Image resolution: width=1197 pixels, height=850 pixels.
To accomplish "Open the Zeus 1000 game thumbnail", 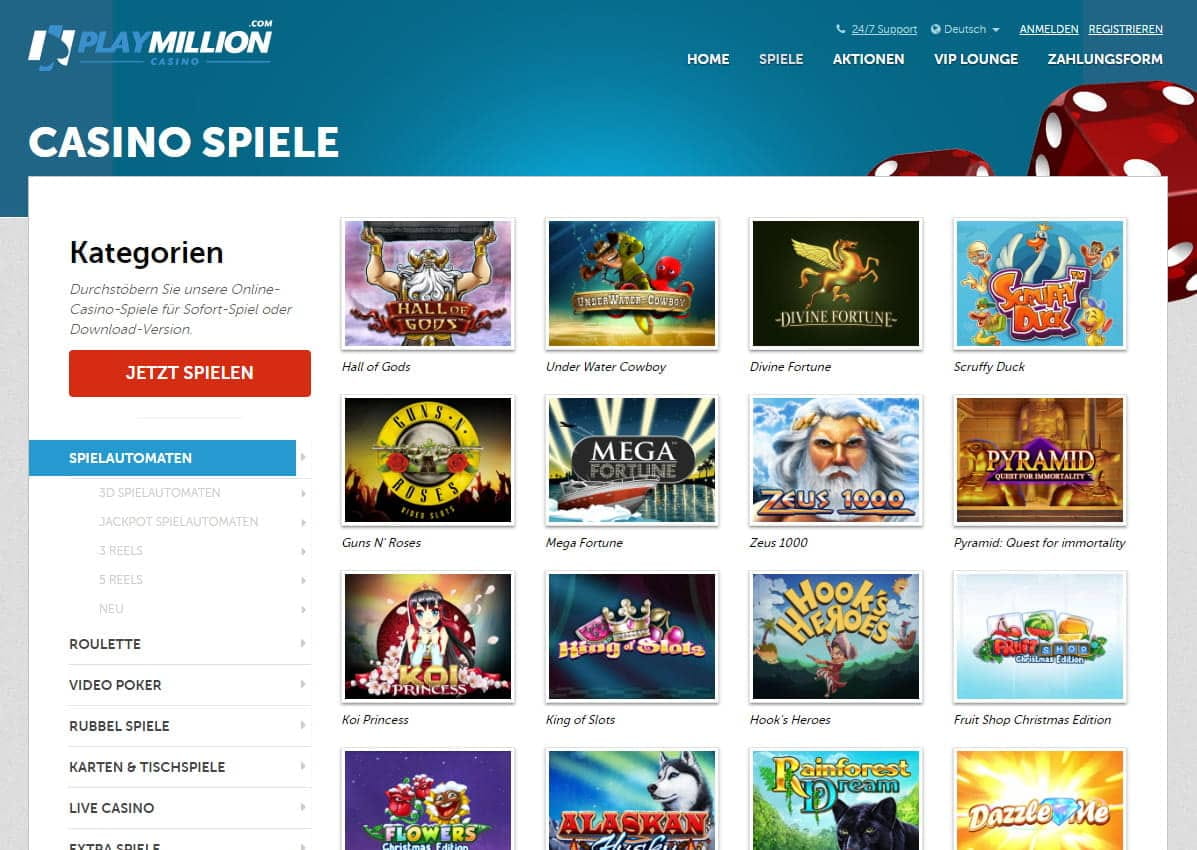I will (836, 460).
